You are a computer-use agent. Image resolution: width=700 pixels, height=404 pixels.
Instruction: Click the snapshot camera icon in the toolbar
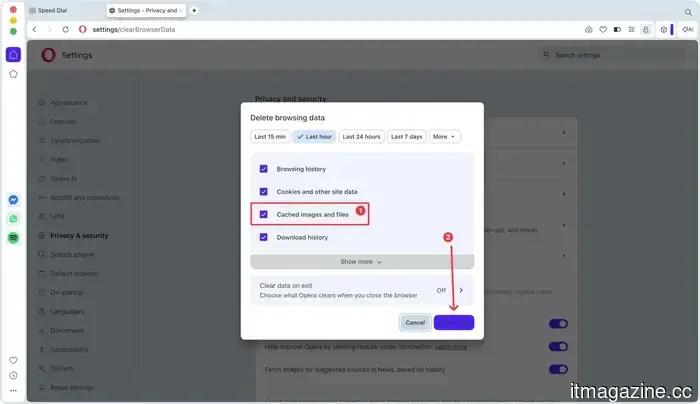tap(589, 29)
